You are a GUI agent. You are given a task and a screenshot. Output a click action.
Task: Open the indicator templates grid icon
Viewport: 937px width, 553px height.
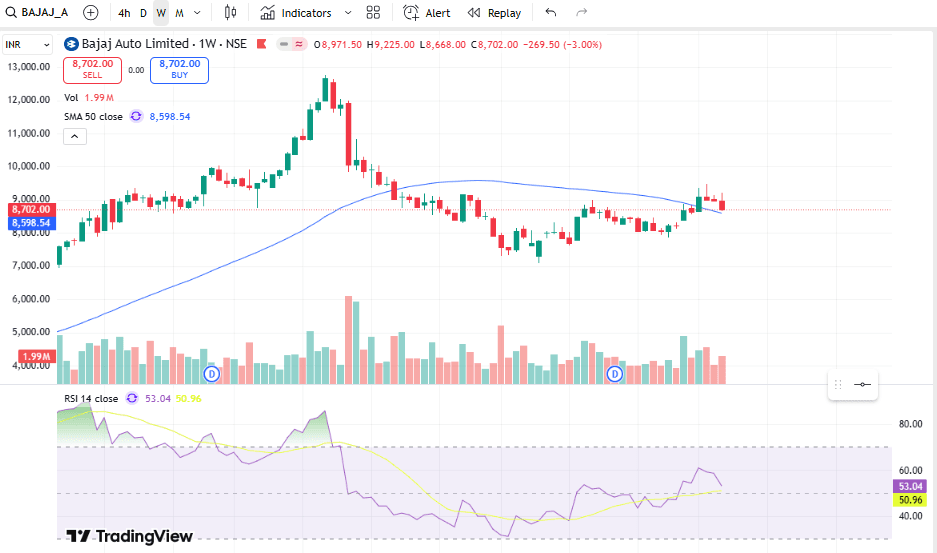[x=373, y=13]
